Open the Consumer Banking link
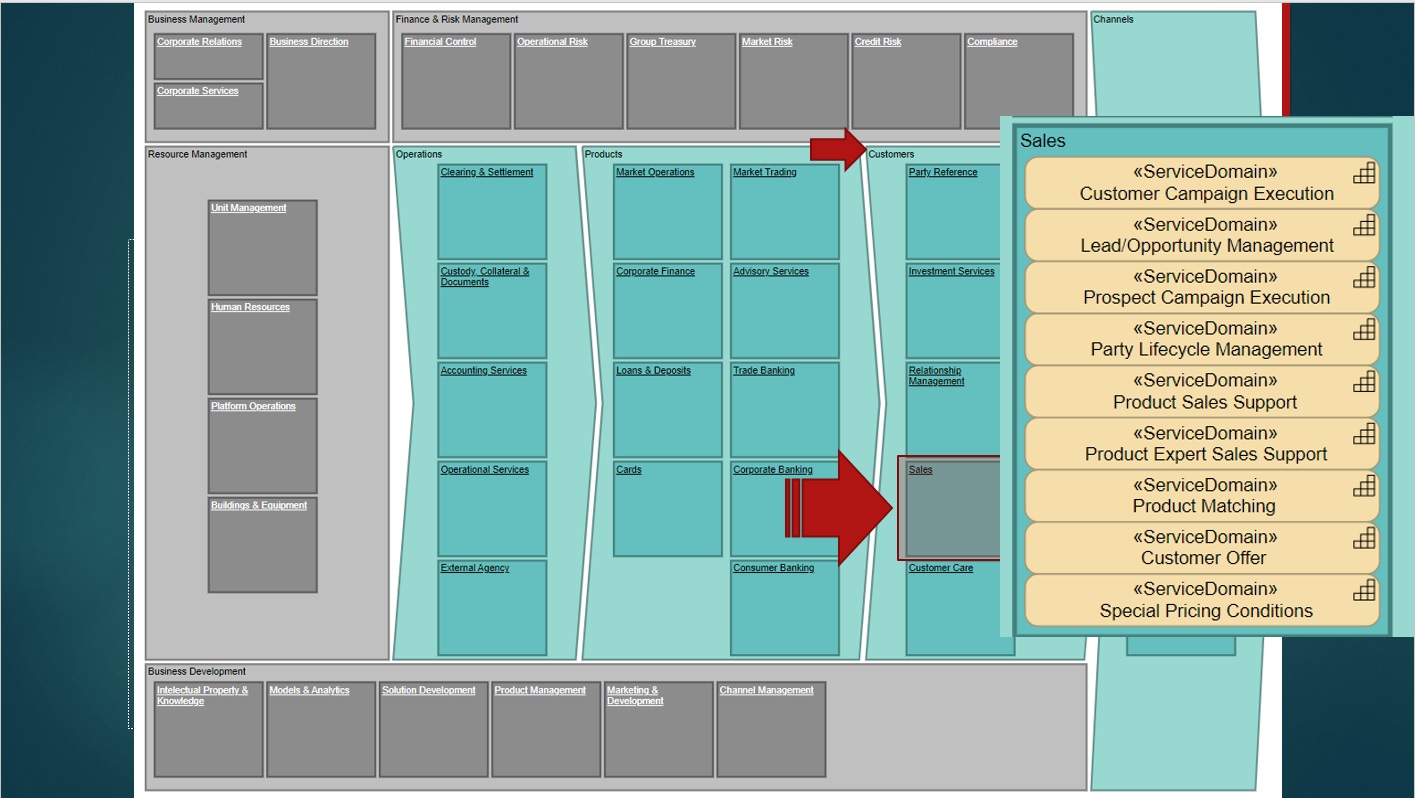 [773, 568]
